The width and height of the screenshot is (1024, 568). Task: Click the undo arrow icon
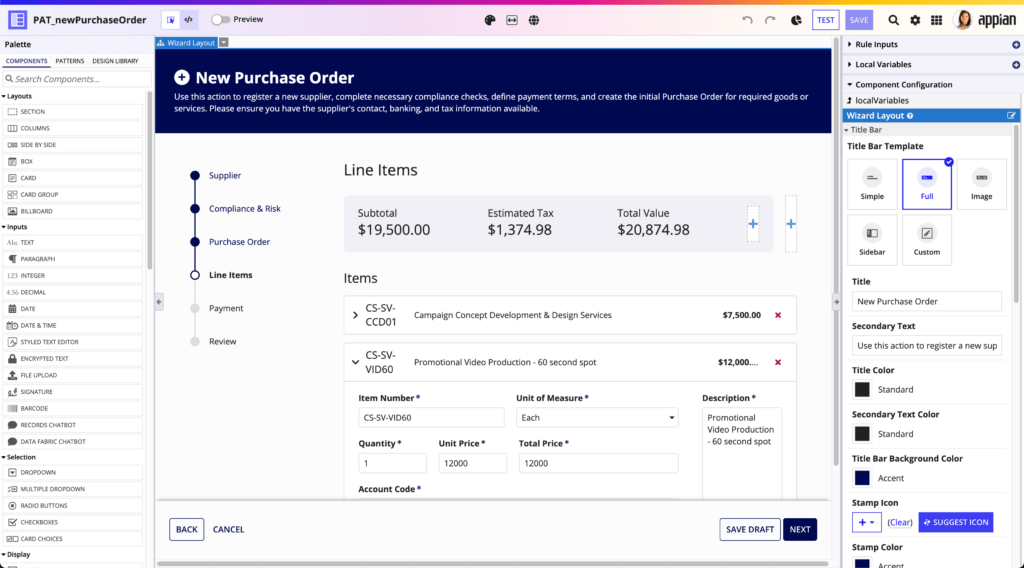pos(747,20)
